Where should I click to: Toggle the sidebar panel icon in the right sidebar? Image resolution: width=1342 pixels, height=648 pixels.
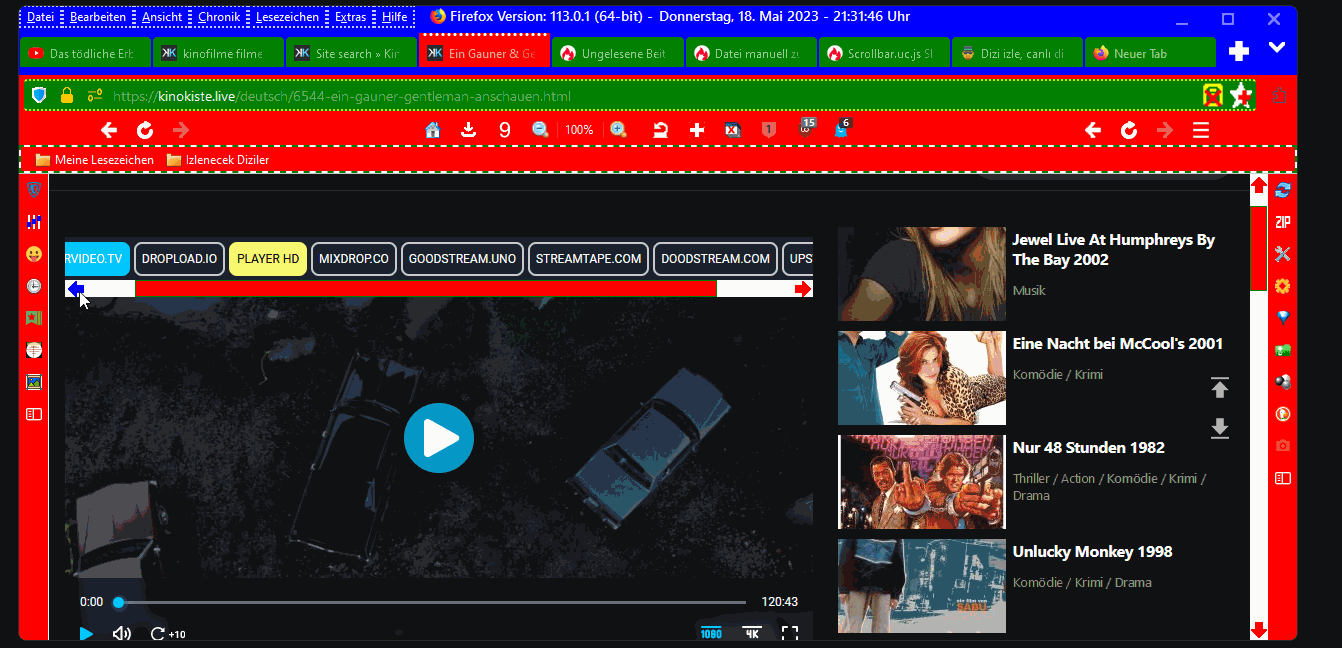point(1283,477)
